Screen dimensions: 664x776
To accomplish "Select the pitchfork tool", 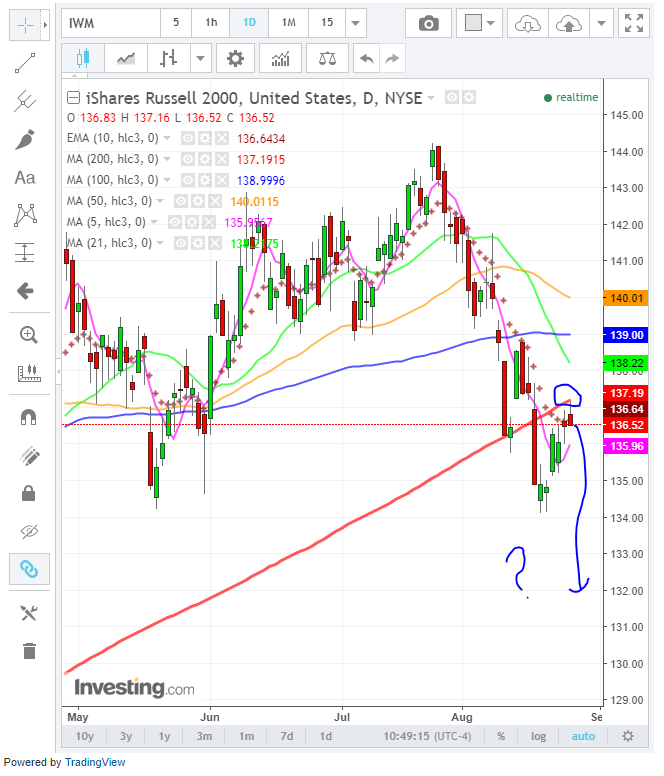I will tap(25, 101).
